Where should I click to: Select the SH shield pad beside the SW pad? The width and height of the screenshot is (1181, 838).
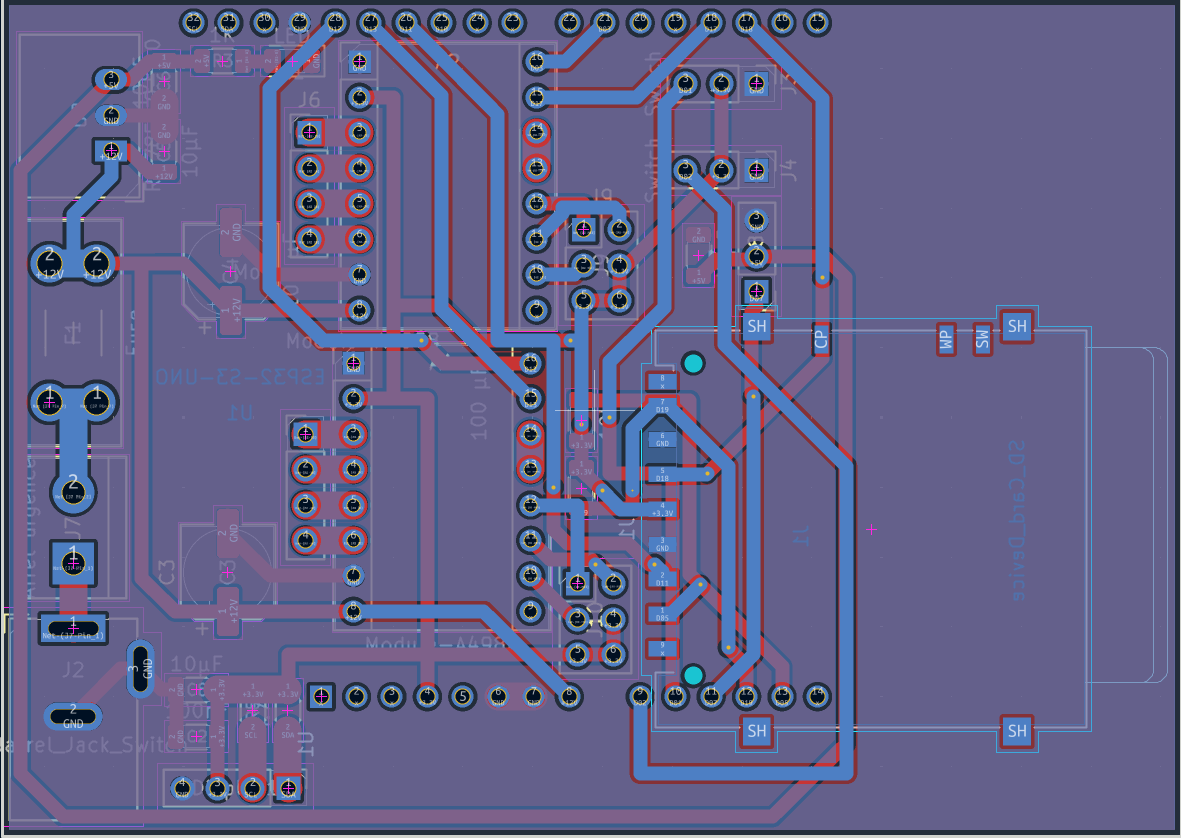click(1017, 325)
